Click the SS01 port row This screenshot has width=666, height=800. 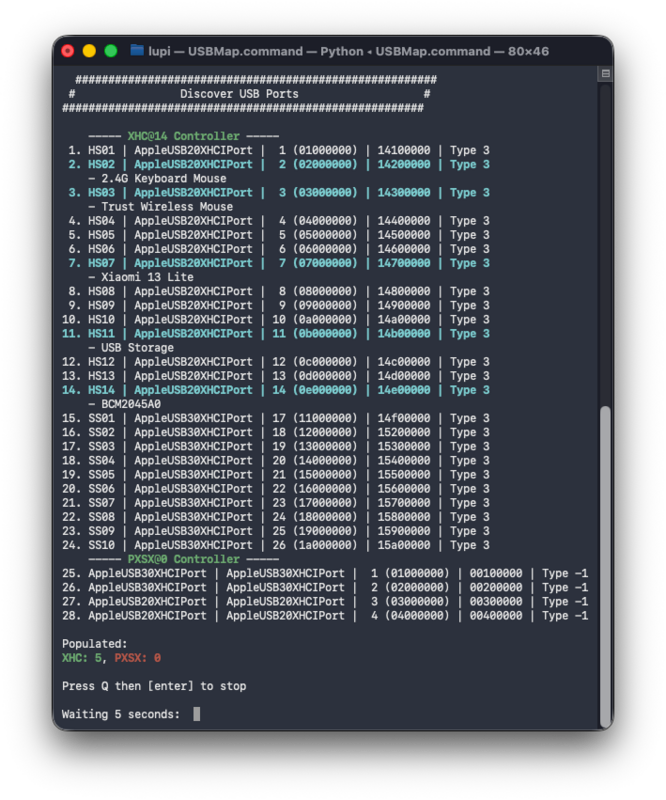276,418
